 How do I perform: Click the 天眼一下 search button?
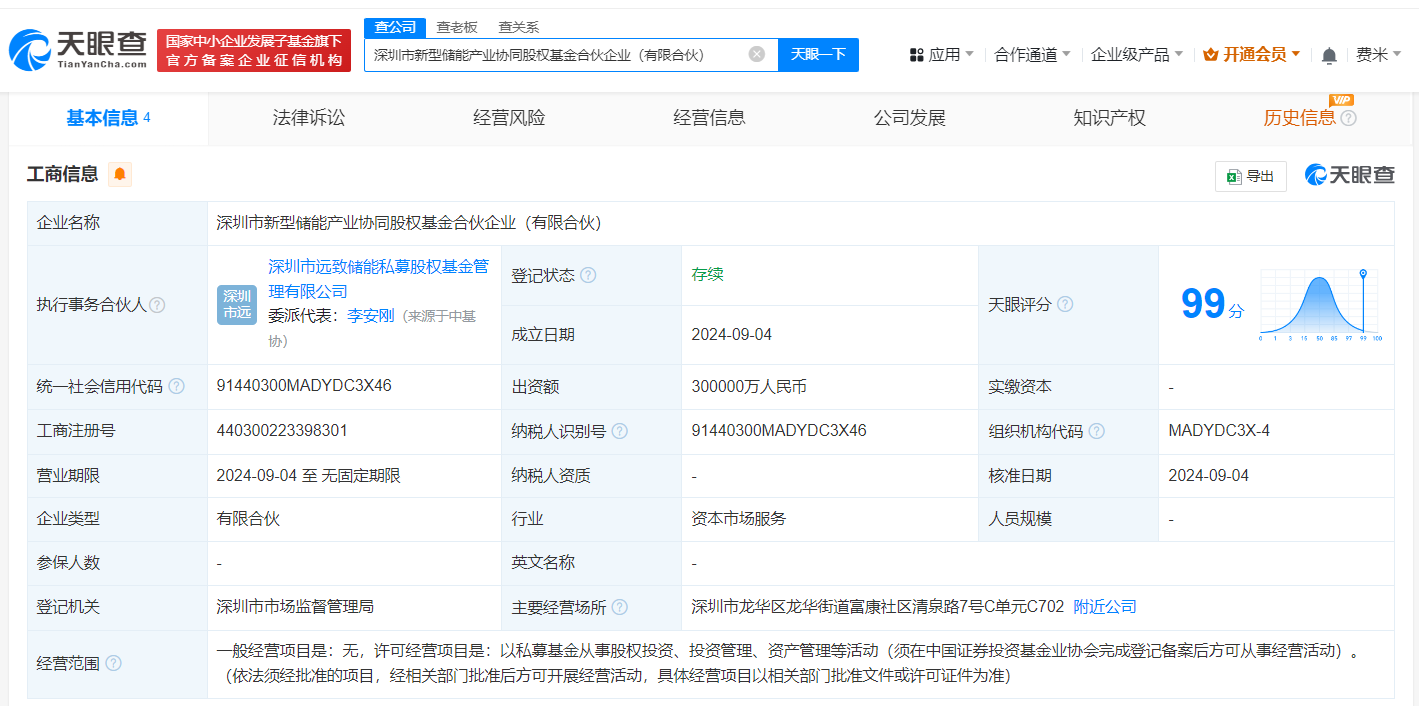[x=820, y=54]
